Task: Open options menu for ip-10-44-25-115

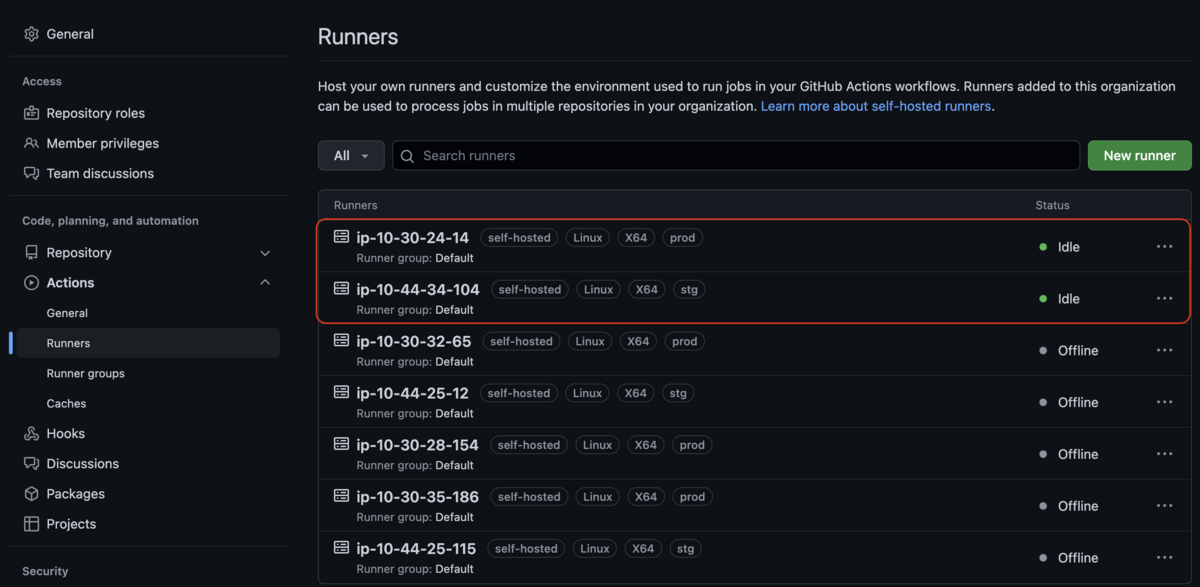Action: 1164,558
